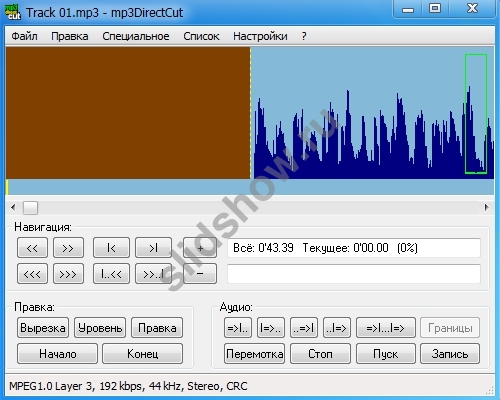Screen dimensions: 500x400
Task: Start playback with the Пуск button
Action: 386,354
